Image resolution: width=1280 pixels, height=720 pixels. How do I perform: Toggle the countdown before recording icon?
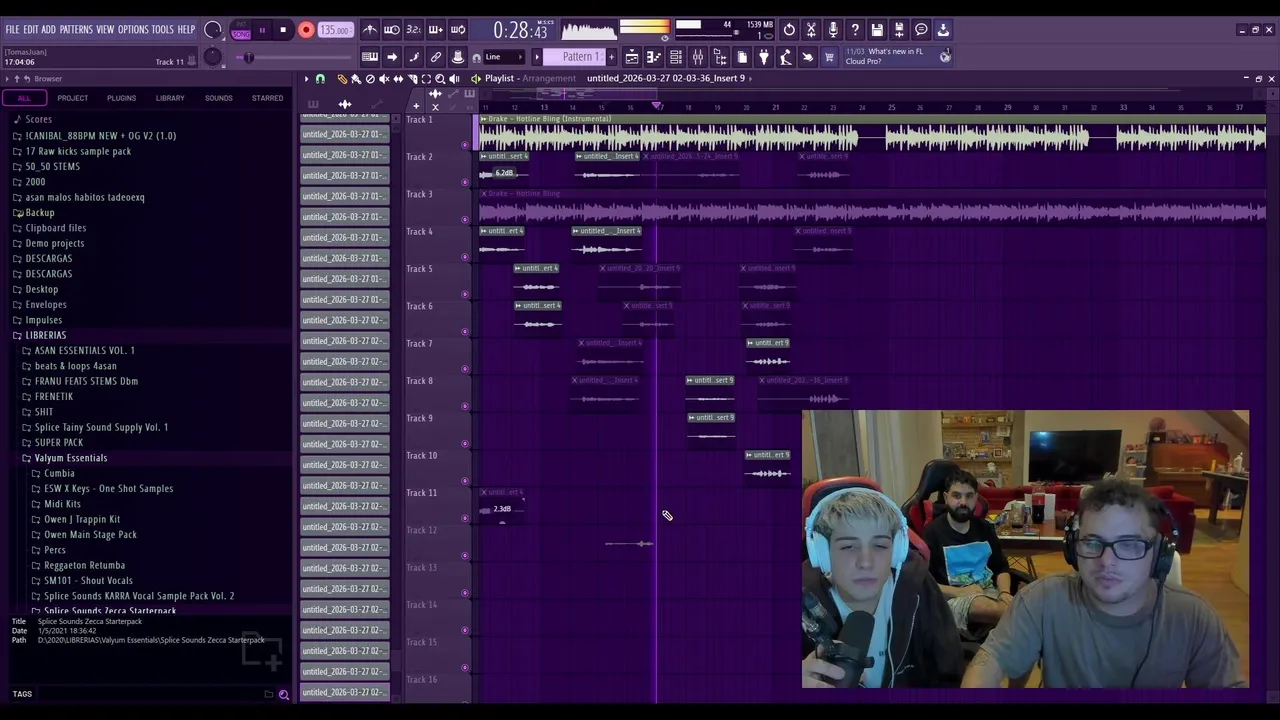pos(414,30)
